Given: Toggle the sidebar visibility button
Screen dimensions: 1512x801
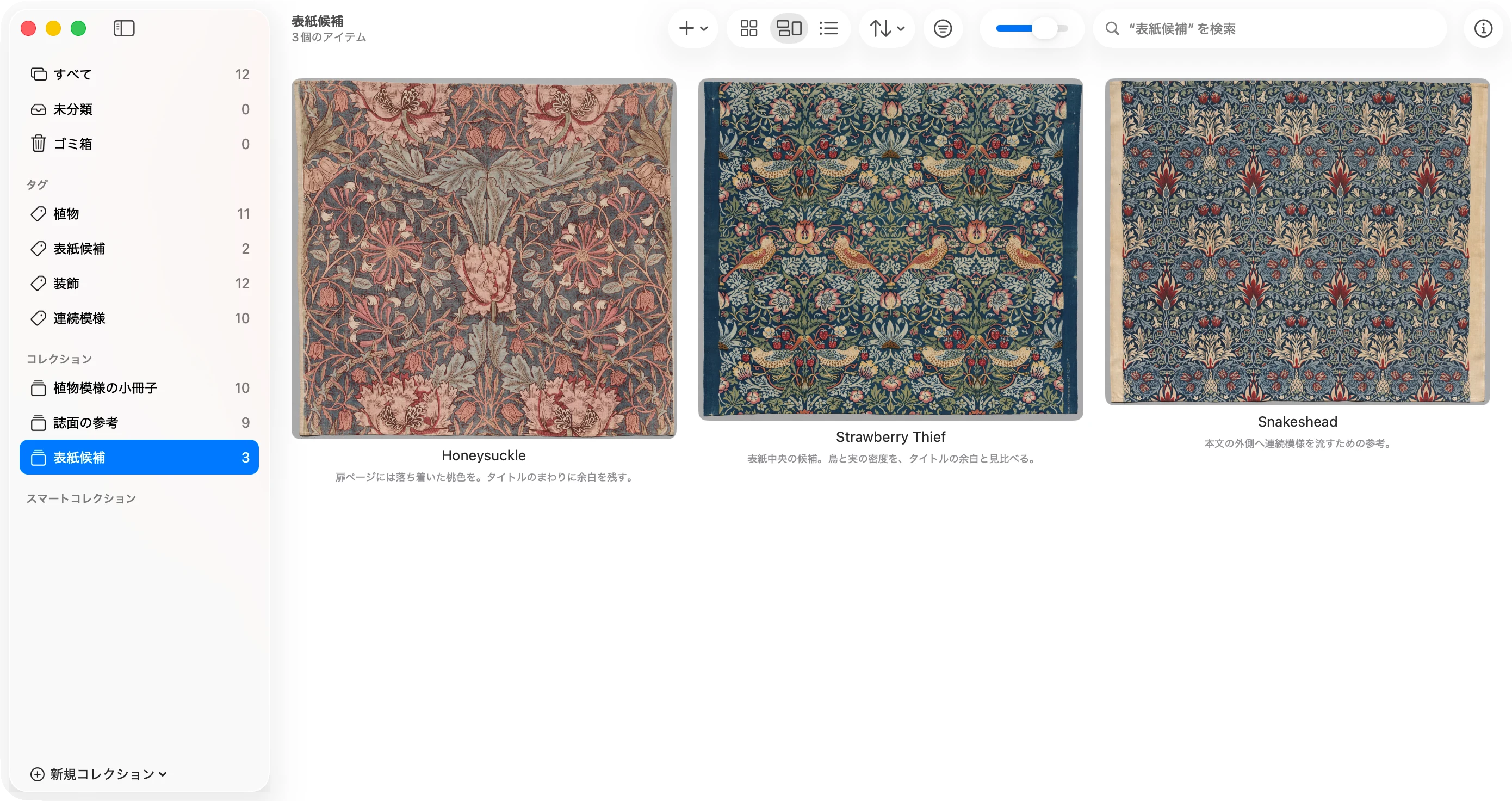Looking at the screenshot, I should (x=124, y=28).
